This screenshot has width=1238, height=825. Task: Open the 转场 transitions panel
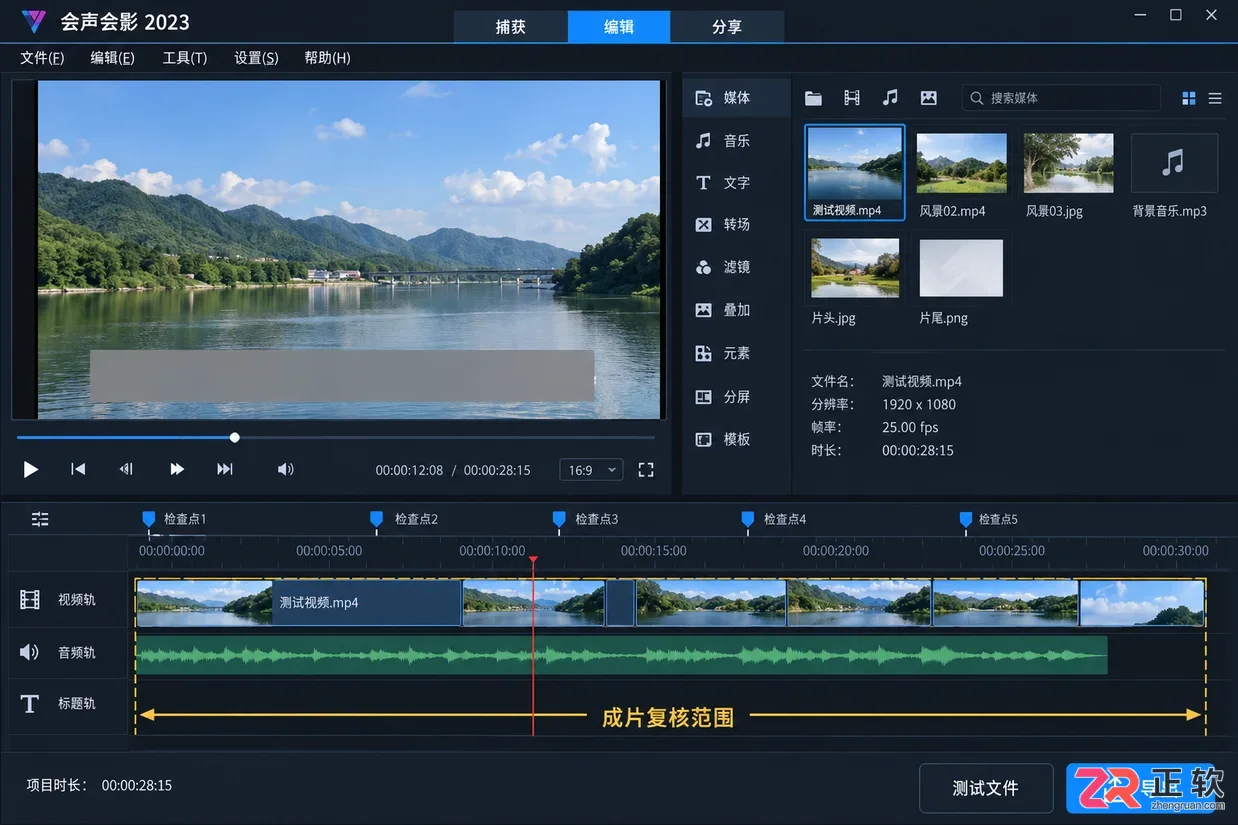[x=737, y=225]
